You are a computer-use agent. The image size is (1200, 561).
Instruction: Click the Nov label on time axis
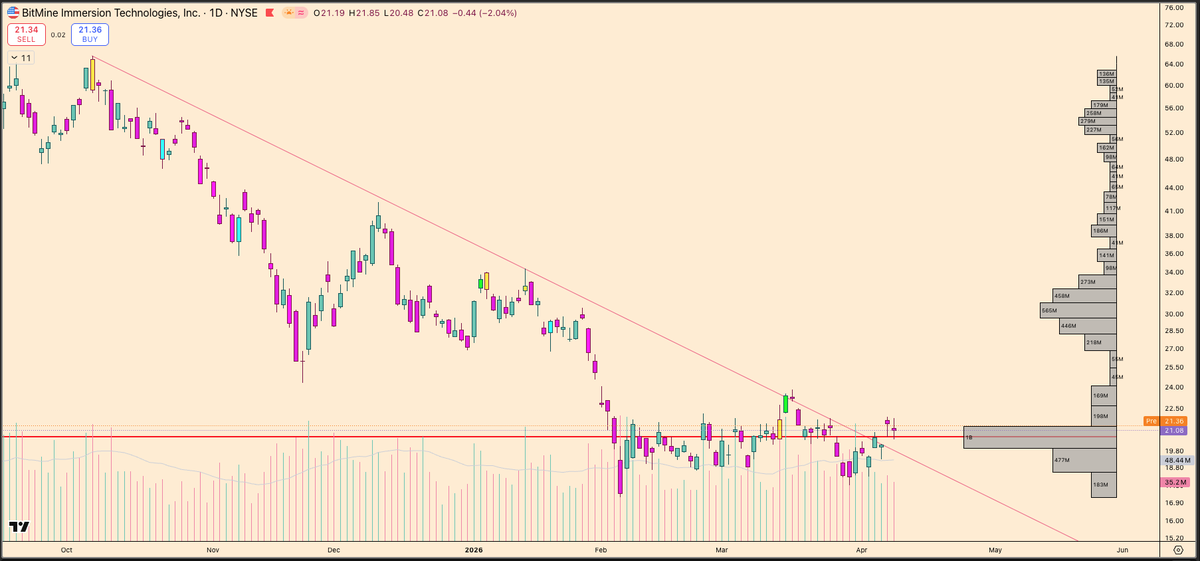tap(212, 549)
